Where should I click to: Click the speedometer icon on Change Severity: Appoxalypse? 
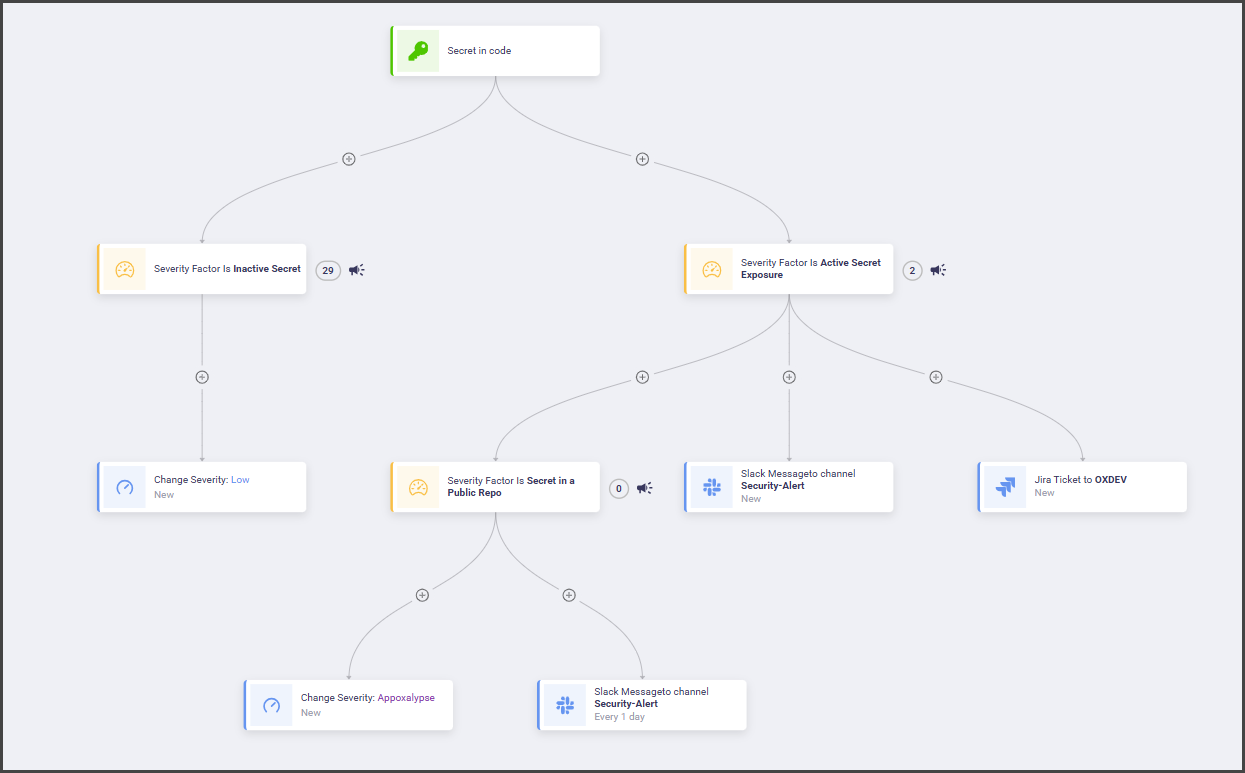pyautogui.click(x=271, y=705)
